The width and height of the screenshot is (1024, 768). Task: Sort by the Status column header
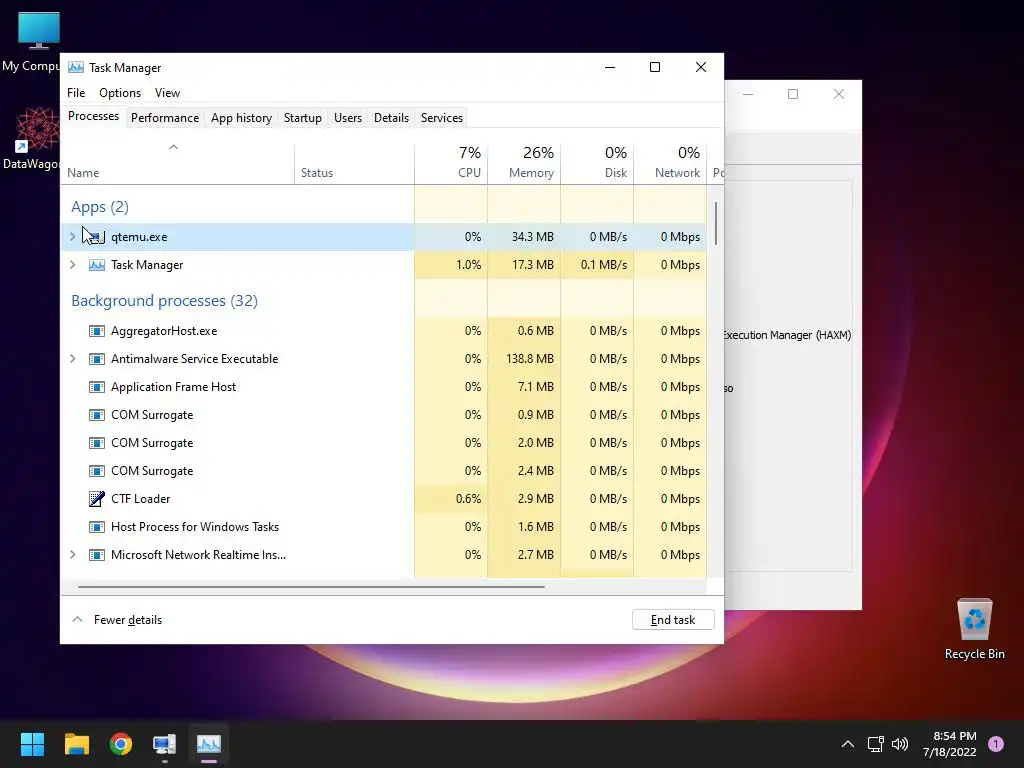click(354, 163)
